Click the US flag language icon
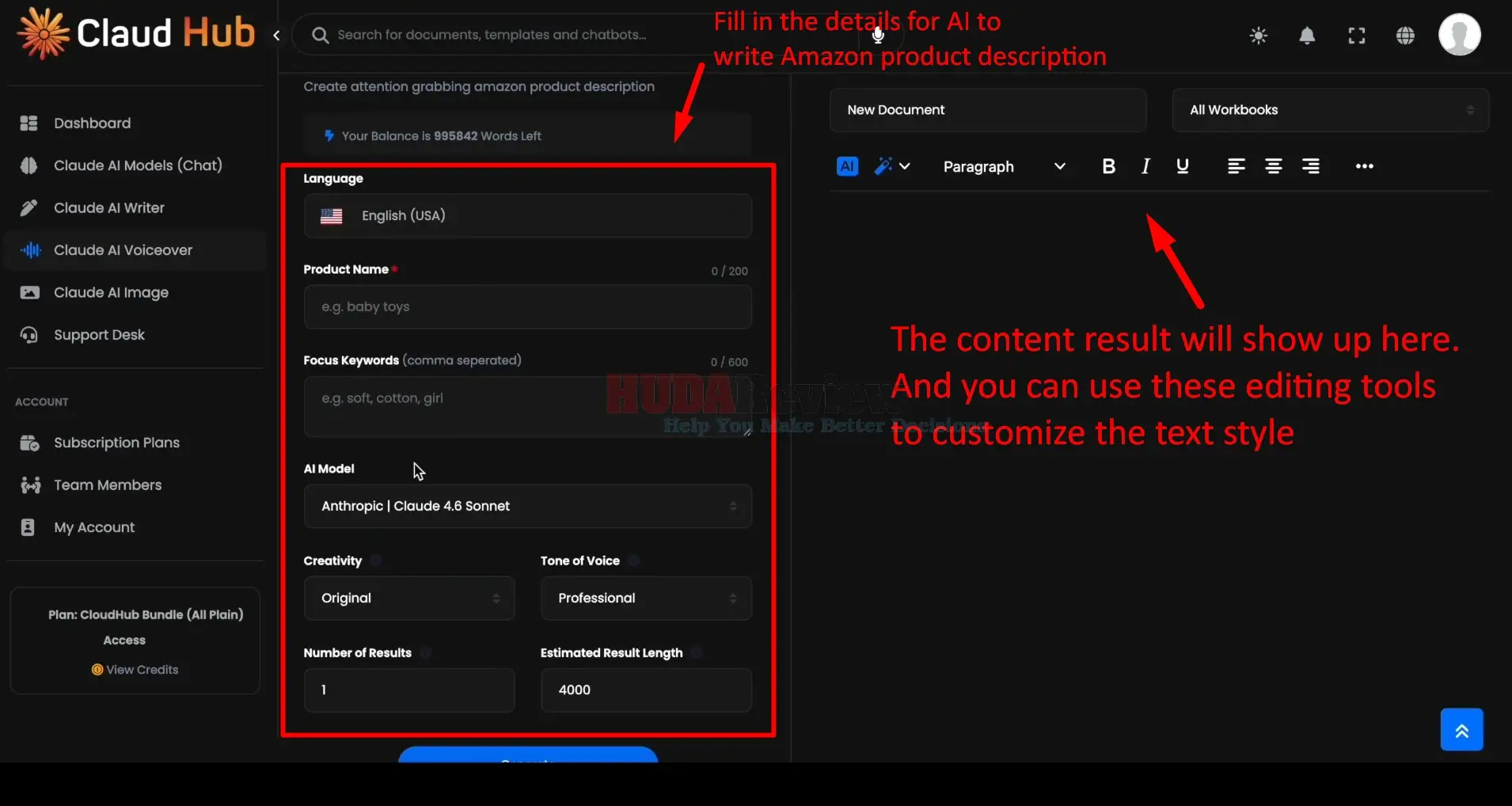Image resolution: width=1512 pixels, height=806 pixels. click(x=332, y=216)
